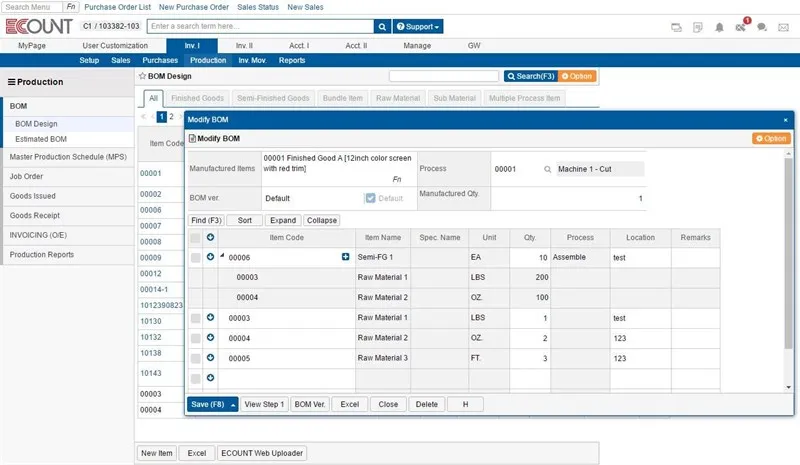Check the select-all checkbox in grid header

pos(195,237)
